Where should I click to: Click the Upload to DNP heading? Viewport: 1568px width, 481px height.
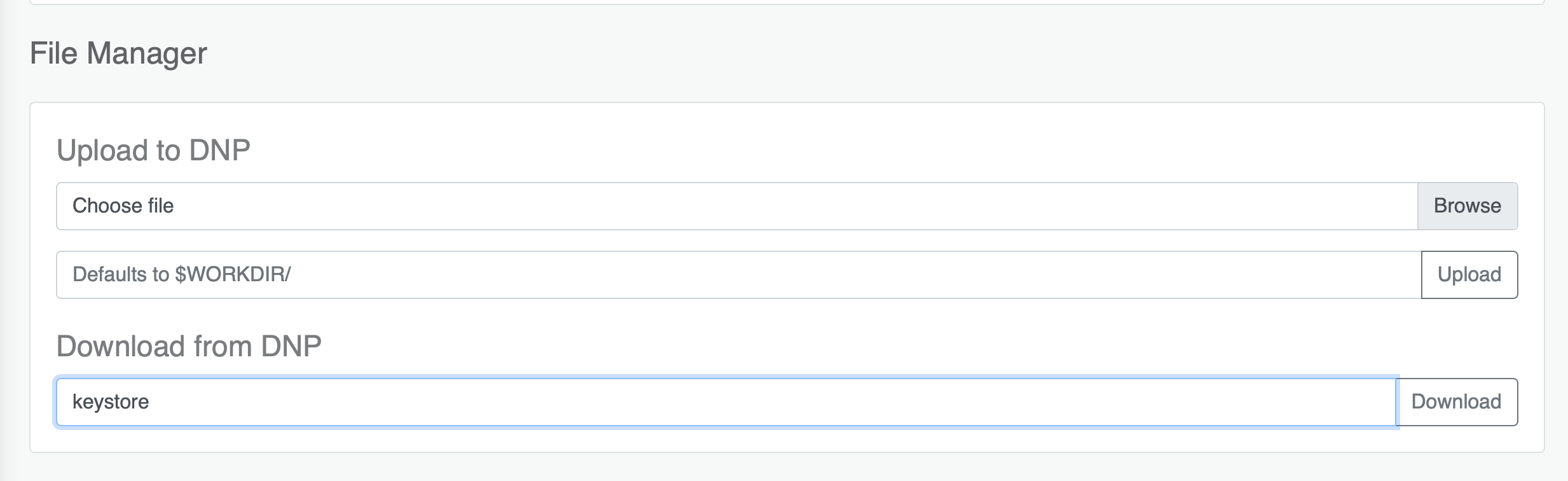click(153, 151)
